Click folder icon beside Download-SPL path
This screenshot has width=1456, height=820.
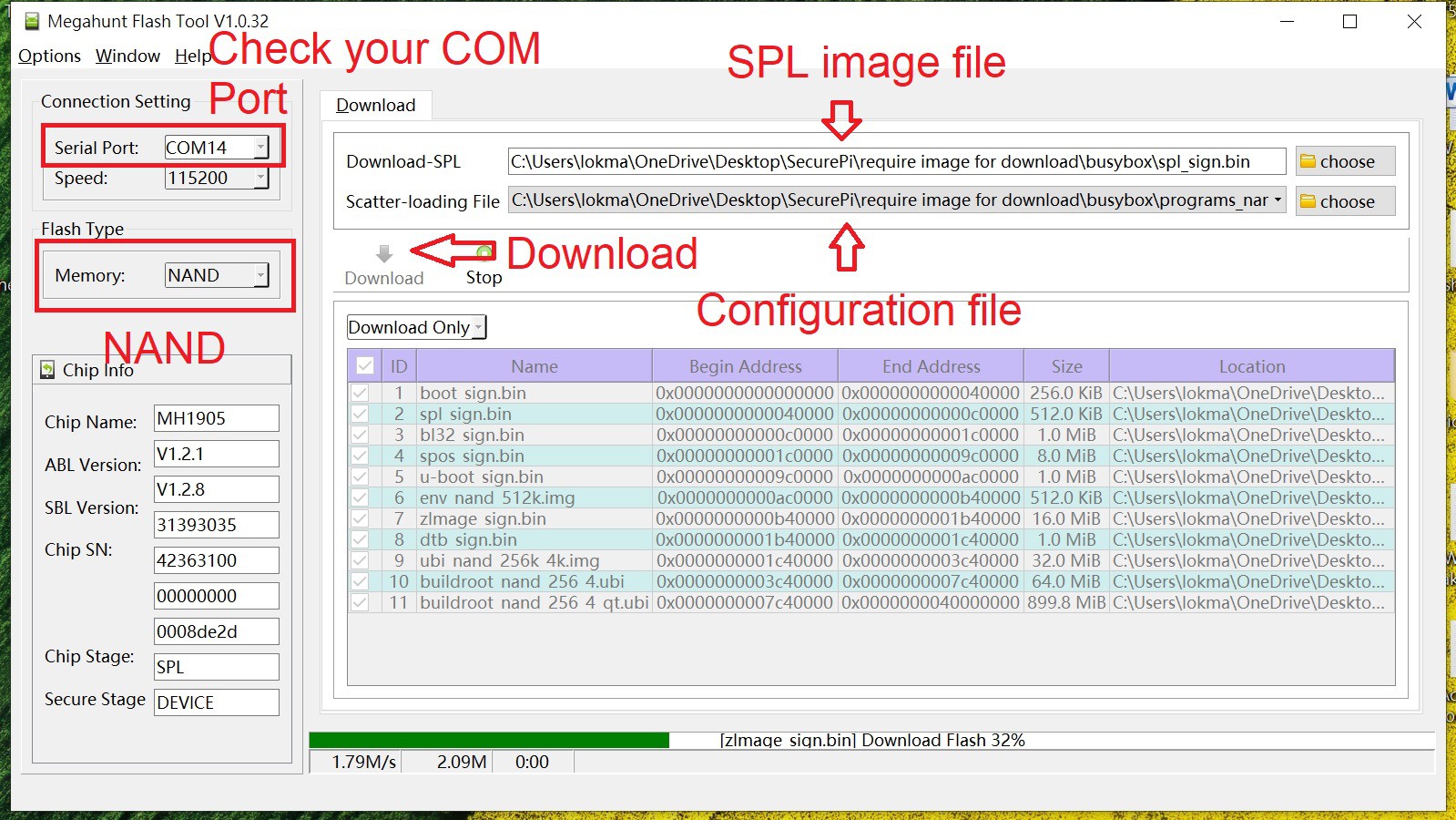[x=1308, y=161]
